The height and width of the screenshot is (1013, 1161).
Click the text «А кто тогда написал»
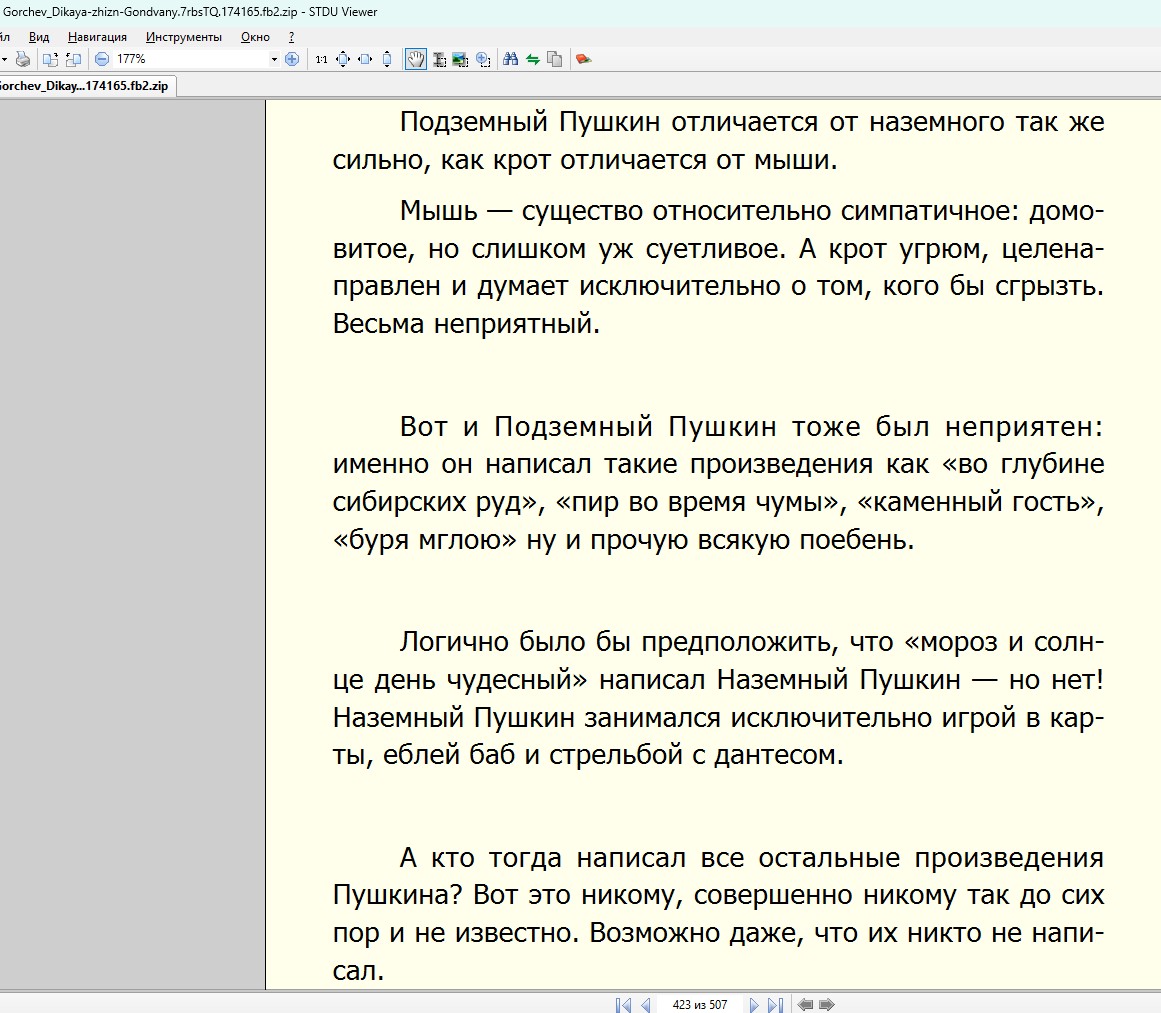pyautogui.click(x=543, y=858)
